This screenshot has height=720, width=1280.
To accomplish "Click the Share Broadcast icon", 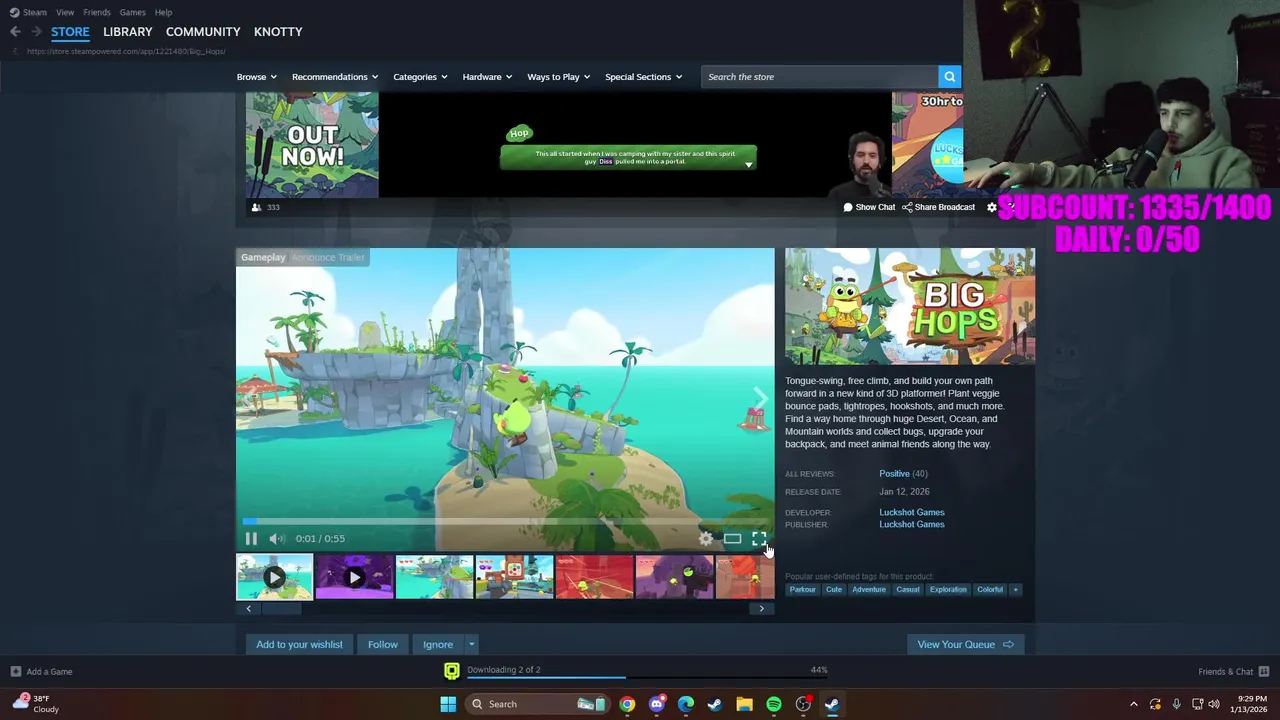I will (907, 207).
